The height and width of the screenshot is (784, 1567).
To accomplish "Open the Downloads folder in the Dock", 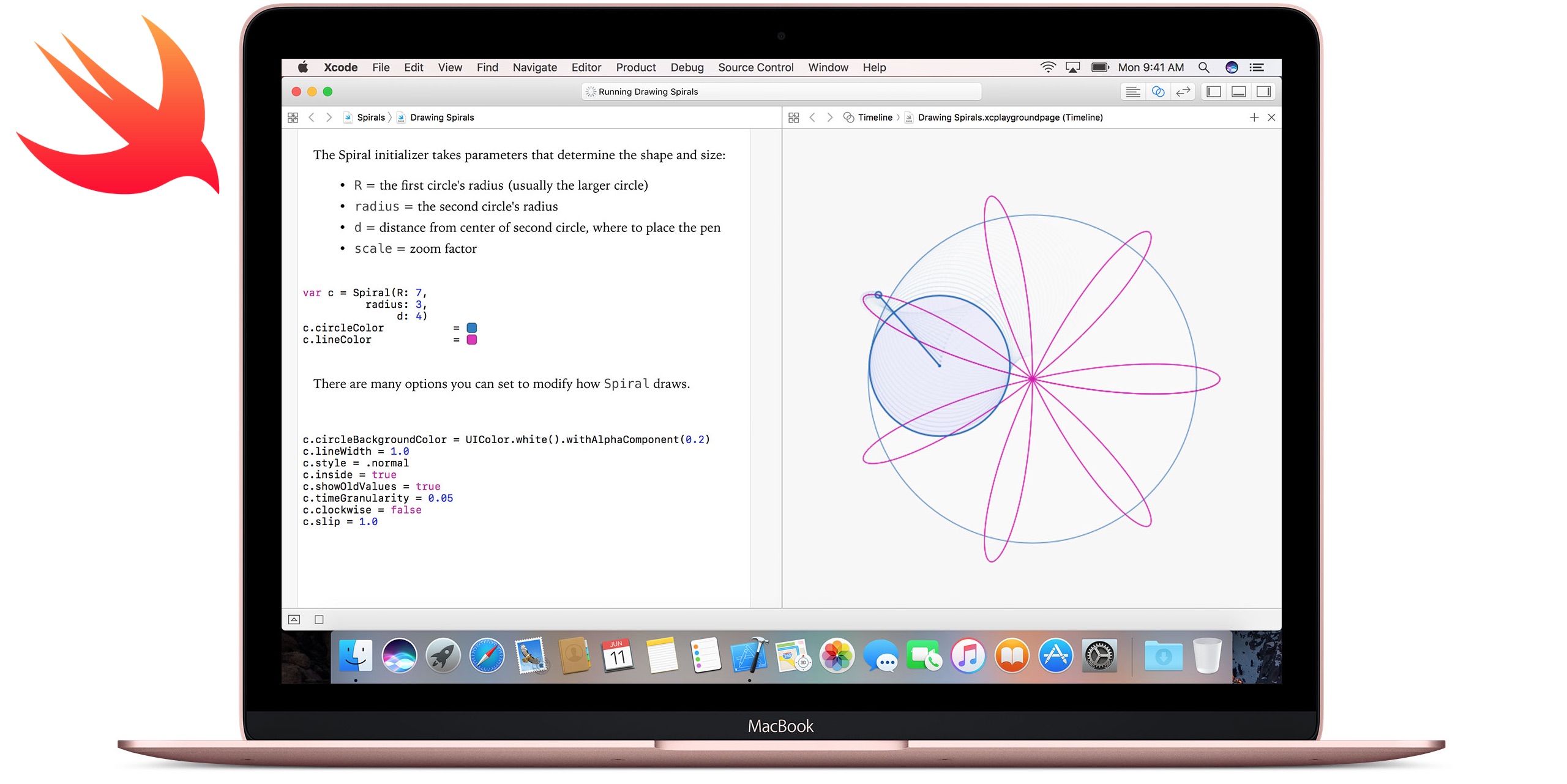I will [1163, 656].
